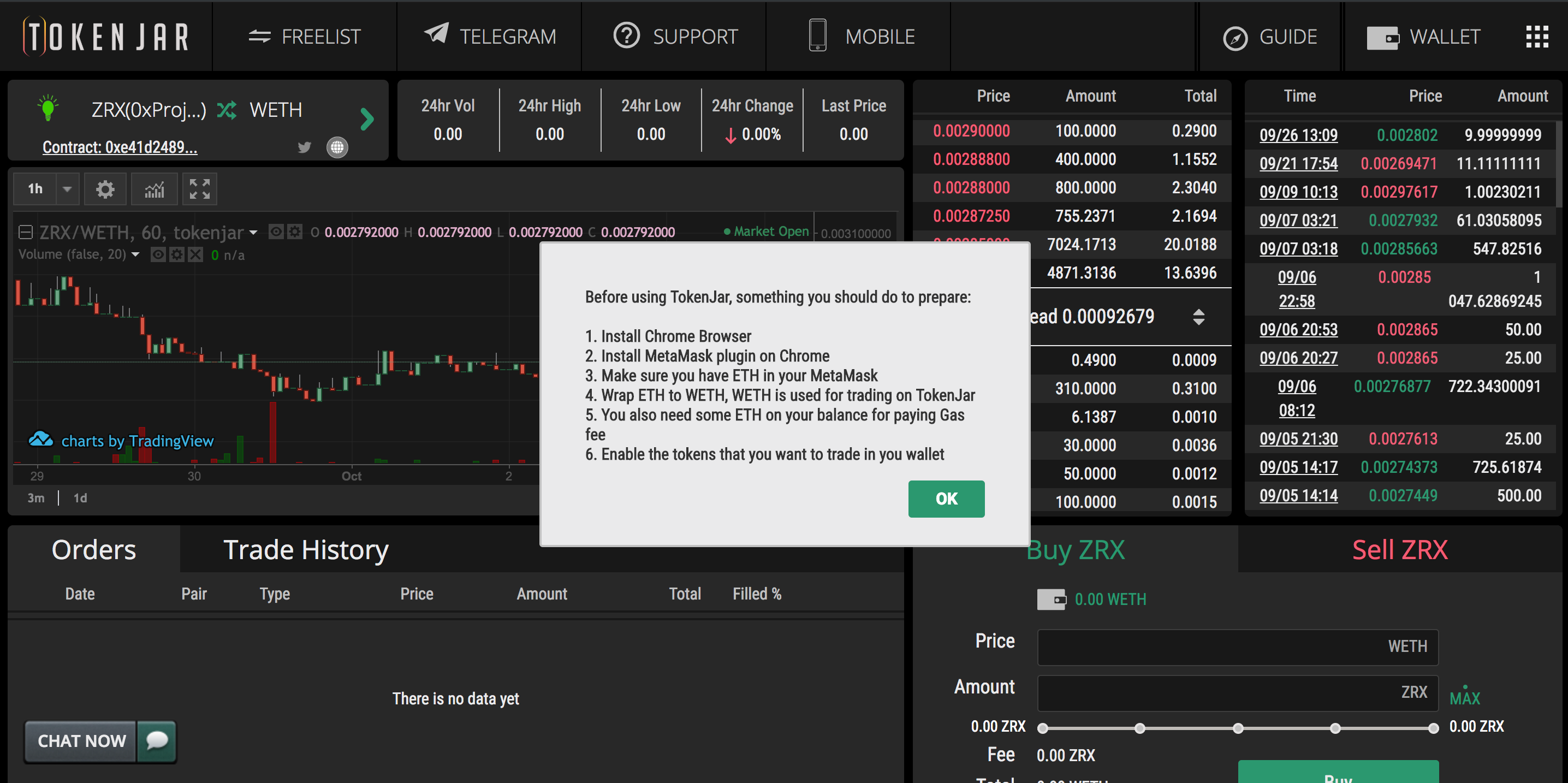The height and width of the screenshot is (783, 1568).
Task: Switch to the Sell ZRX tab
Action: [x=1399, y=549]
